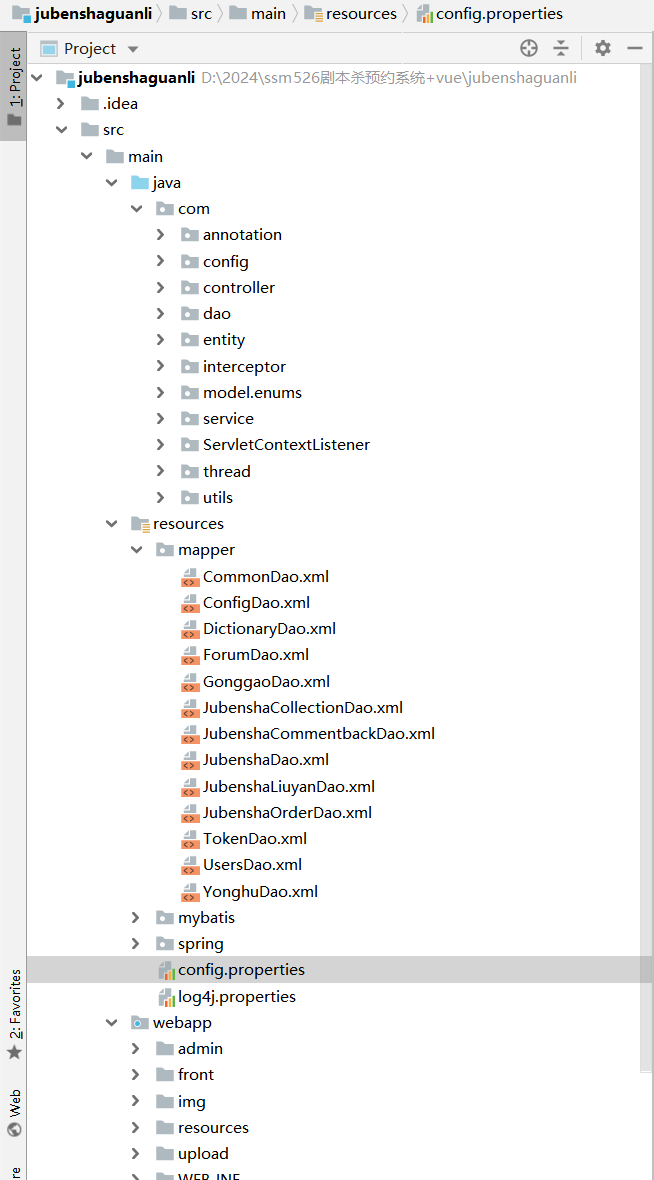This screenshot has width=654, height=1180.
Task: Expand the mybatis folder
Action: pos(136,918)
